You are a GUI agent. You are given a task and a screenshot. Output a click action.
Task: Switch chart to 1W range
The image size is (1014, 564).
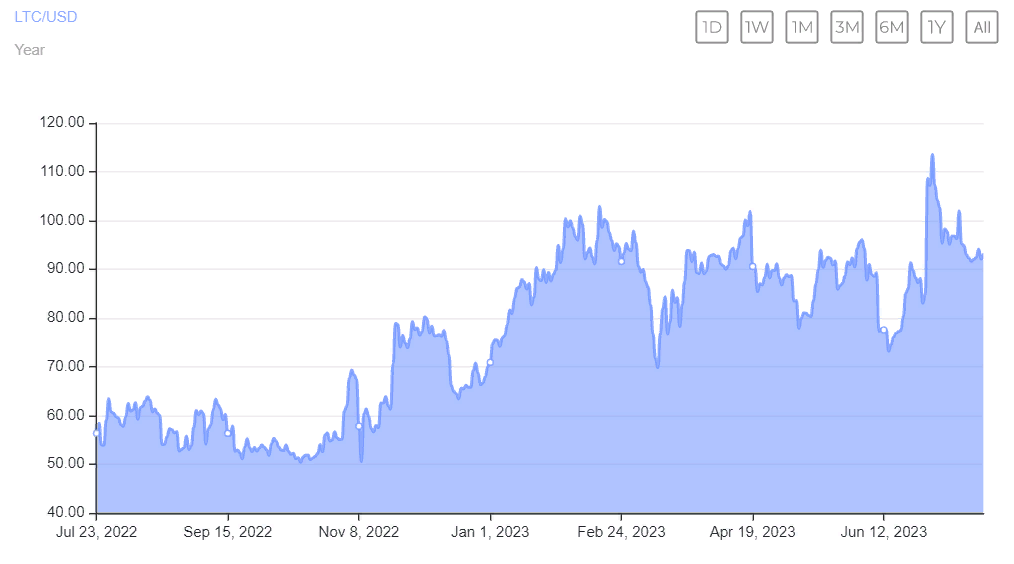757,27
